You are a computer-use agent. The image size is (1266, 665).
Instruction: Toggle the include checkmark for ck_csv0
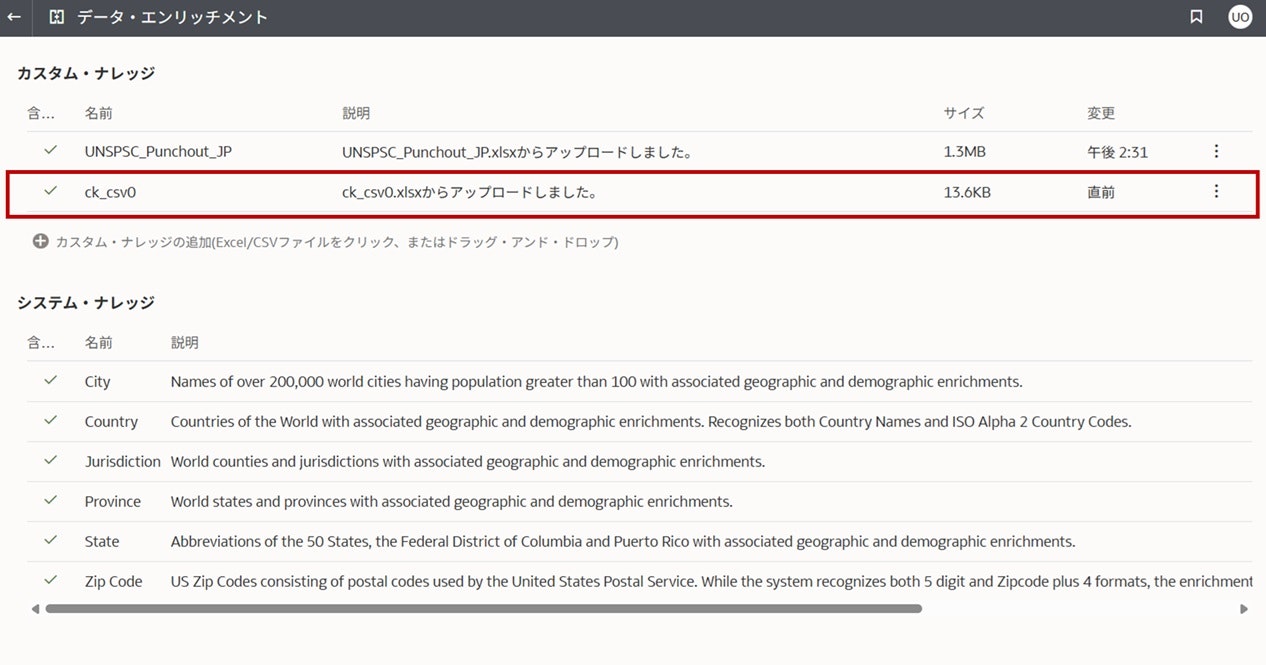pyautogui.click(x=51, y=191)
